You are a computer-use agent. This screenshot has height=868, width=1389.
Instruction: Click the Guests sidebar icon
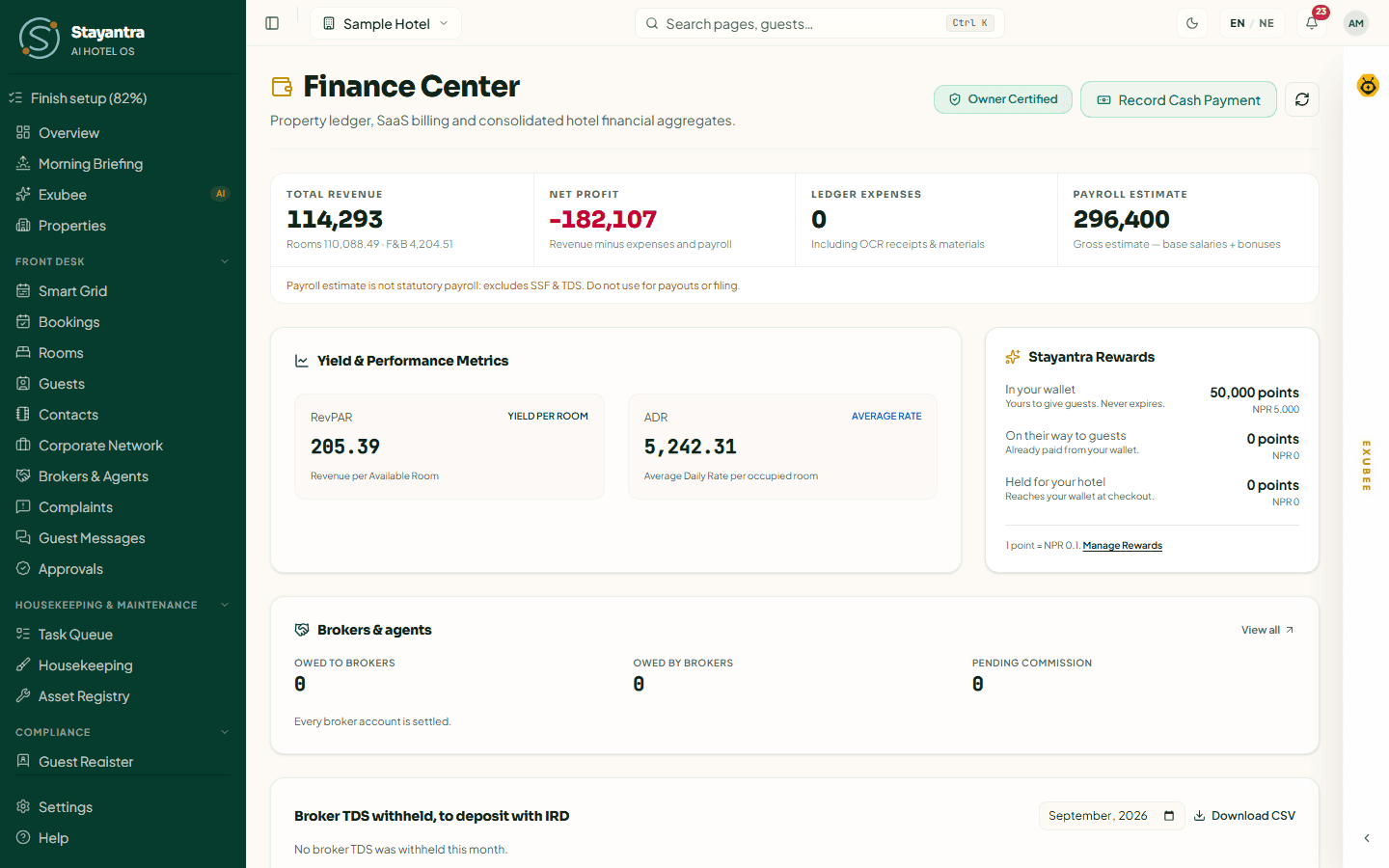coord(23,383)
